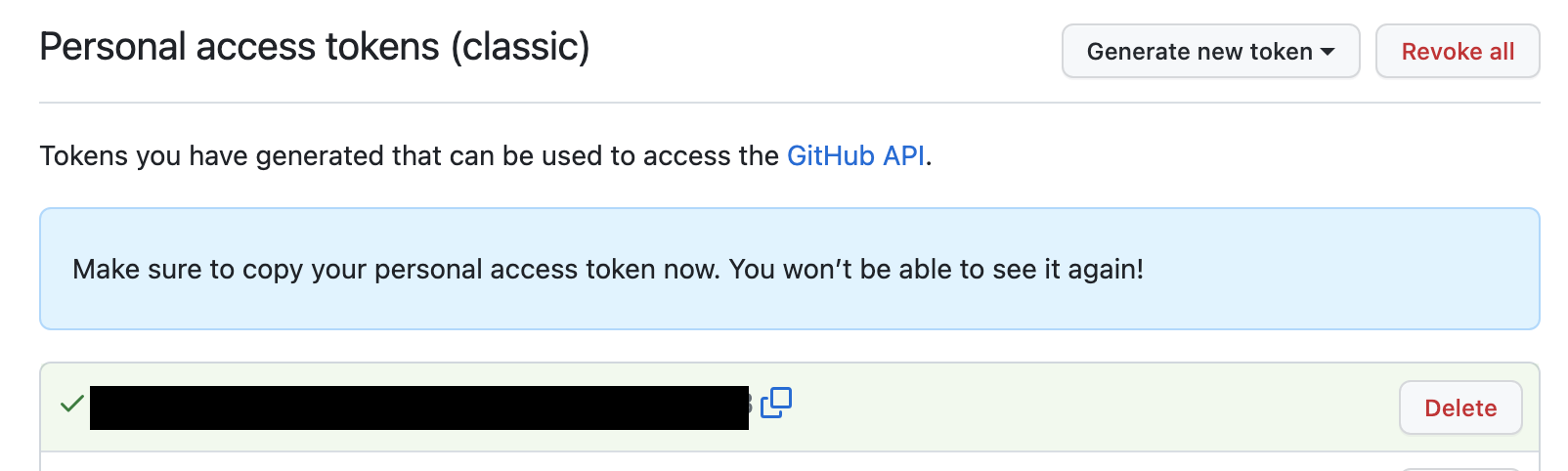Image resolution: width=1568 pixels, height=471 pixels.
Task: Click the red "Delete" text in the token row
Action: pyautogui.click(x=1460, y=408)
